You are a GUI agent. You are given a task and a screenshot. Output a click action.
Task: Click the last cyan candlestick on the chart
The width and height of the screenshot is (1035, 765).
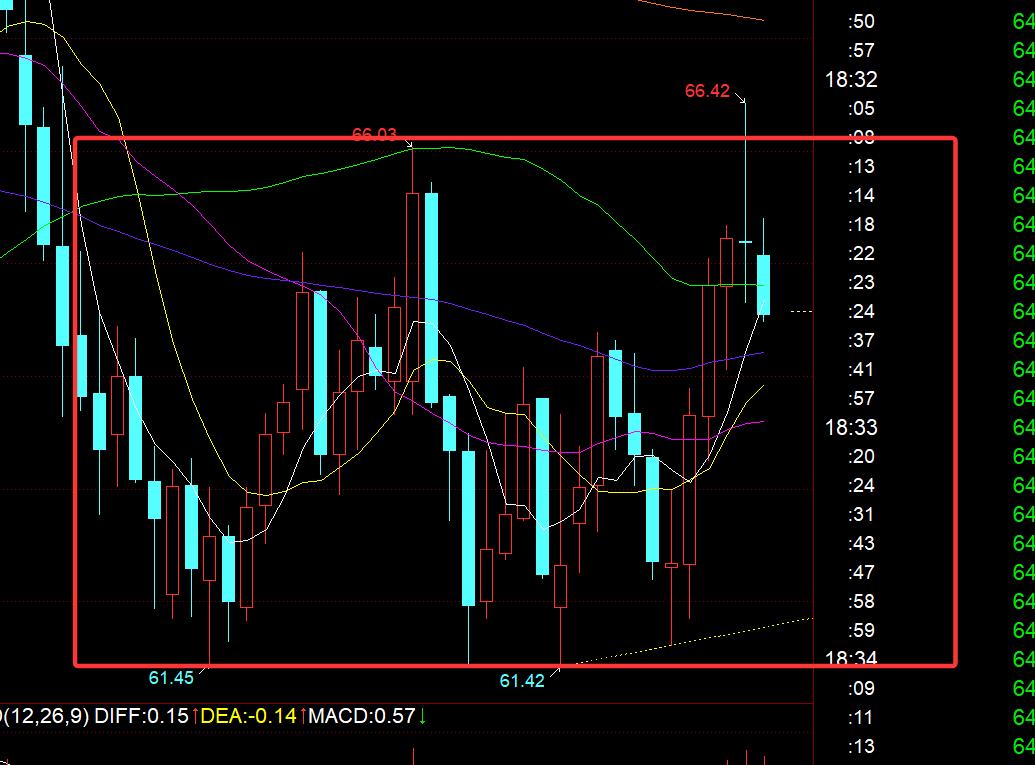[763, 285]
